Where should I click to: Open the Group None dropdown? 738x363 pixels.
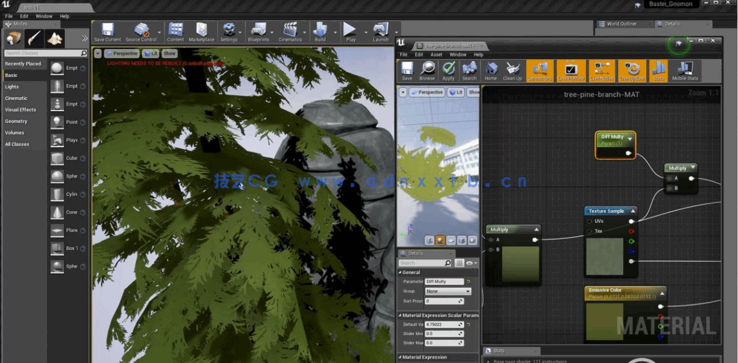point(448,291)
